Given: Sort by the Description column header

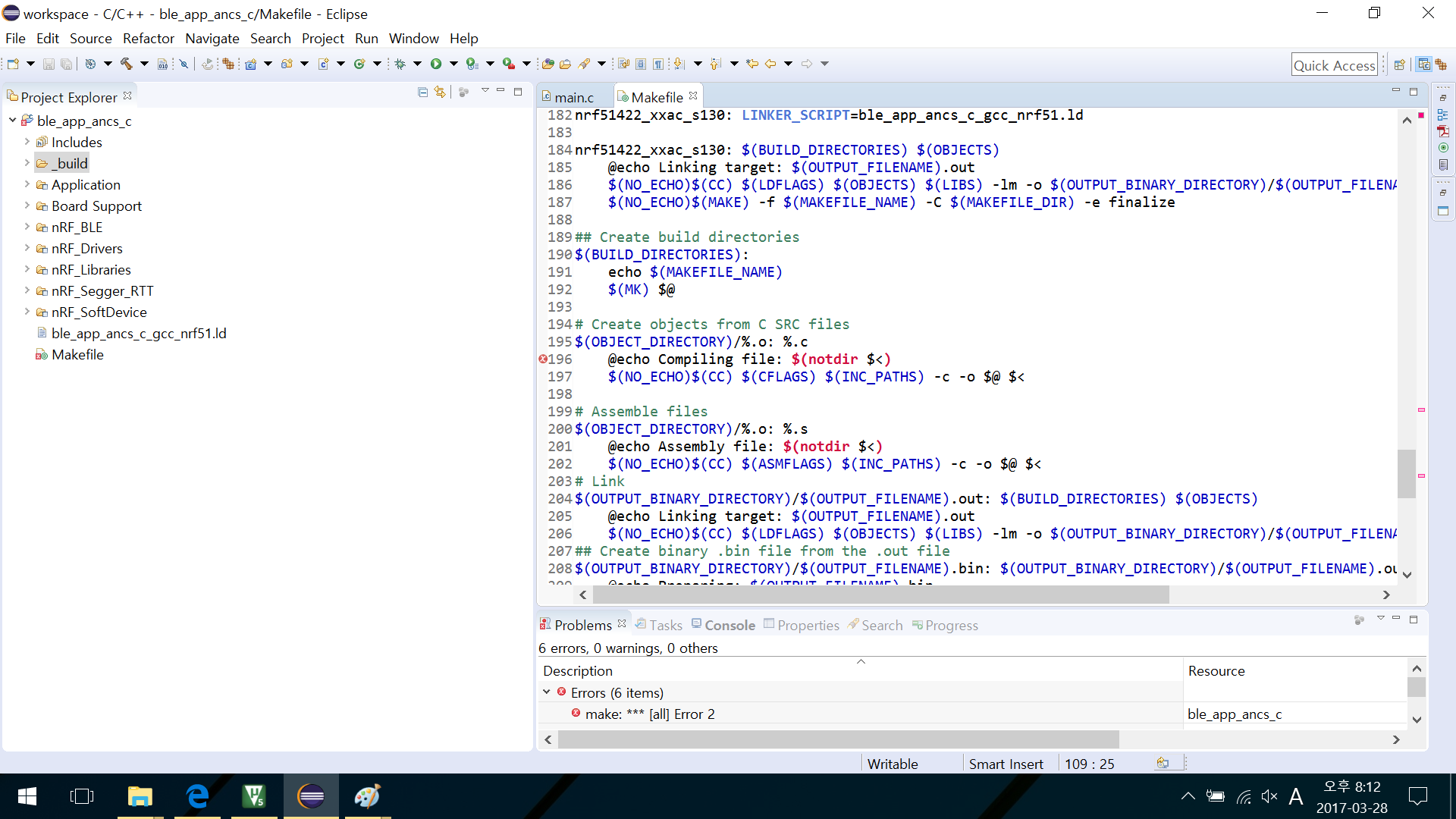Looking at the screenshot, I should click(x=861, y=671).
